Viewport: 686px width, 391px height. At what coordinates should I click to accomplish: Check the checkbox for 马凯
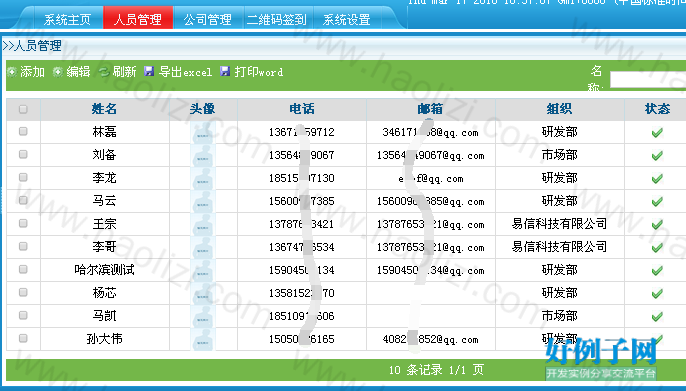(23, 315)
